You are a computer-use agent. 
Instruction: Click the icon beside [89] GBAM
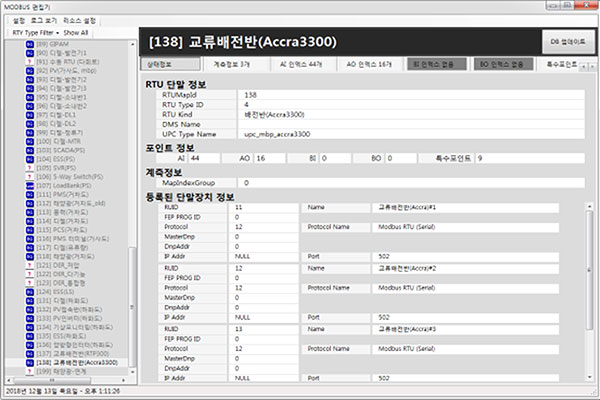click(29, 46)
